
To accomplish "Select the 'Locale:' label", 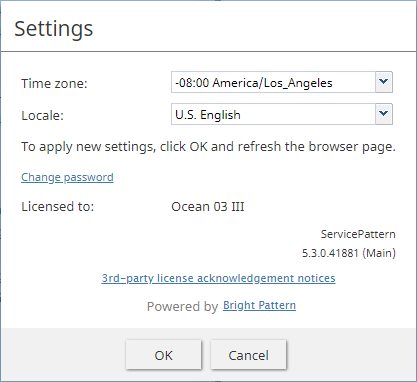I will [42, 116].
